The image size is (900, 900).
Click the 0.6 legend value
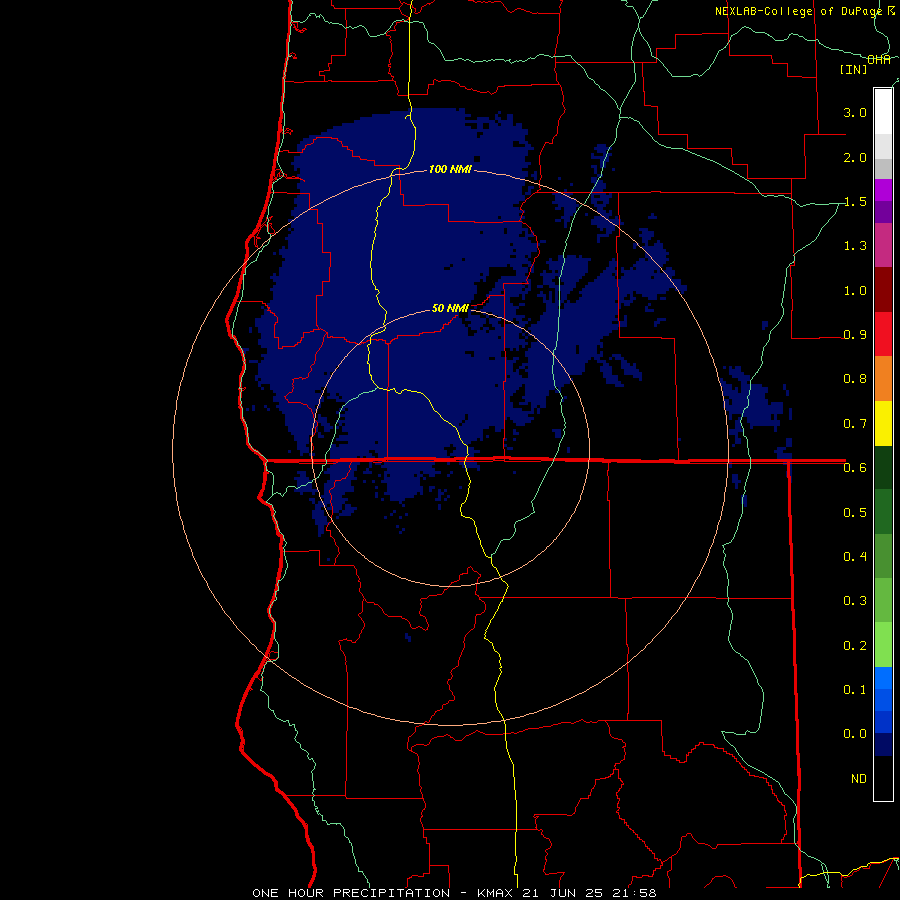pyautogui.click(x=855, y=468)
